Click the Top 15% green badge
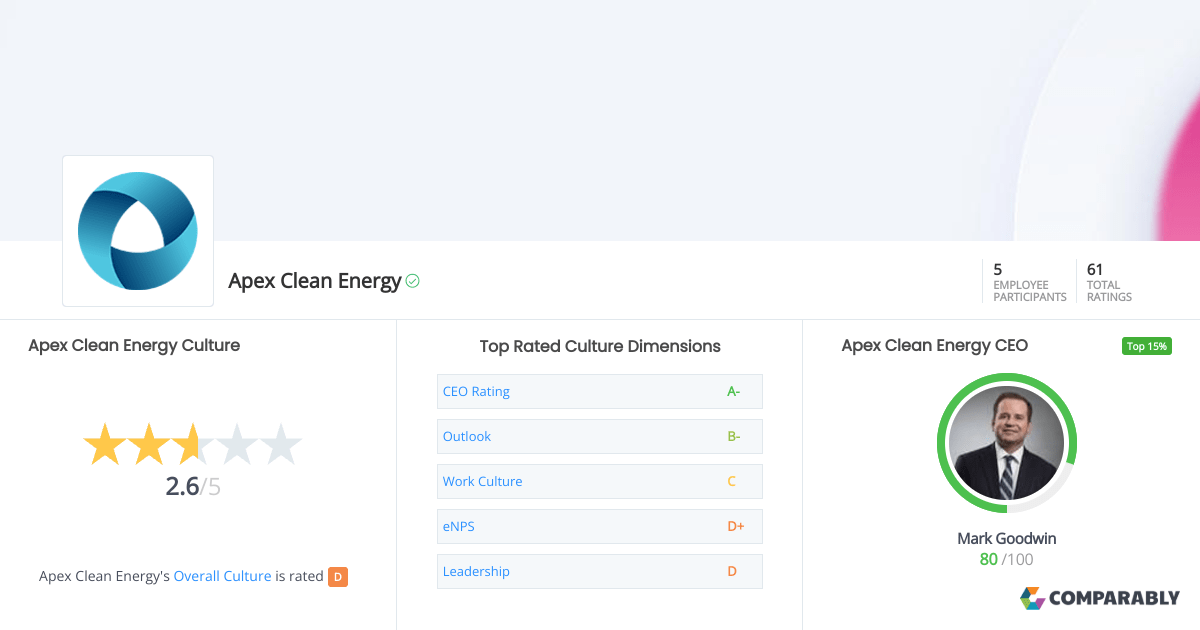This screenshot has height=630, width=1200. pos(1146,346)
